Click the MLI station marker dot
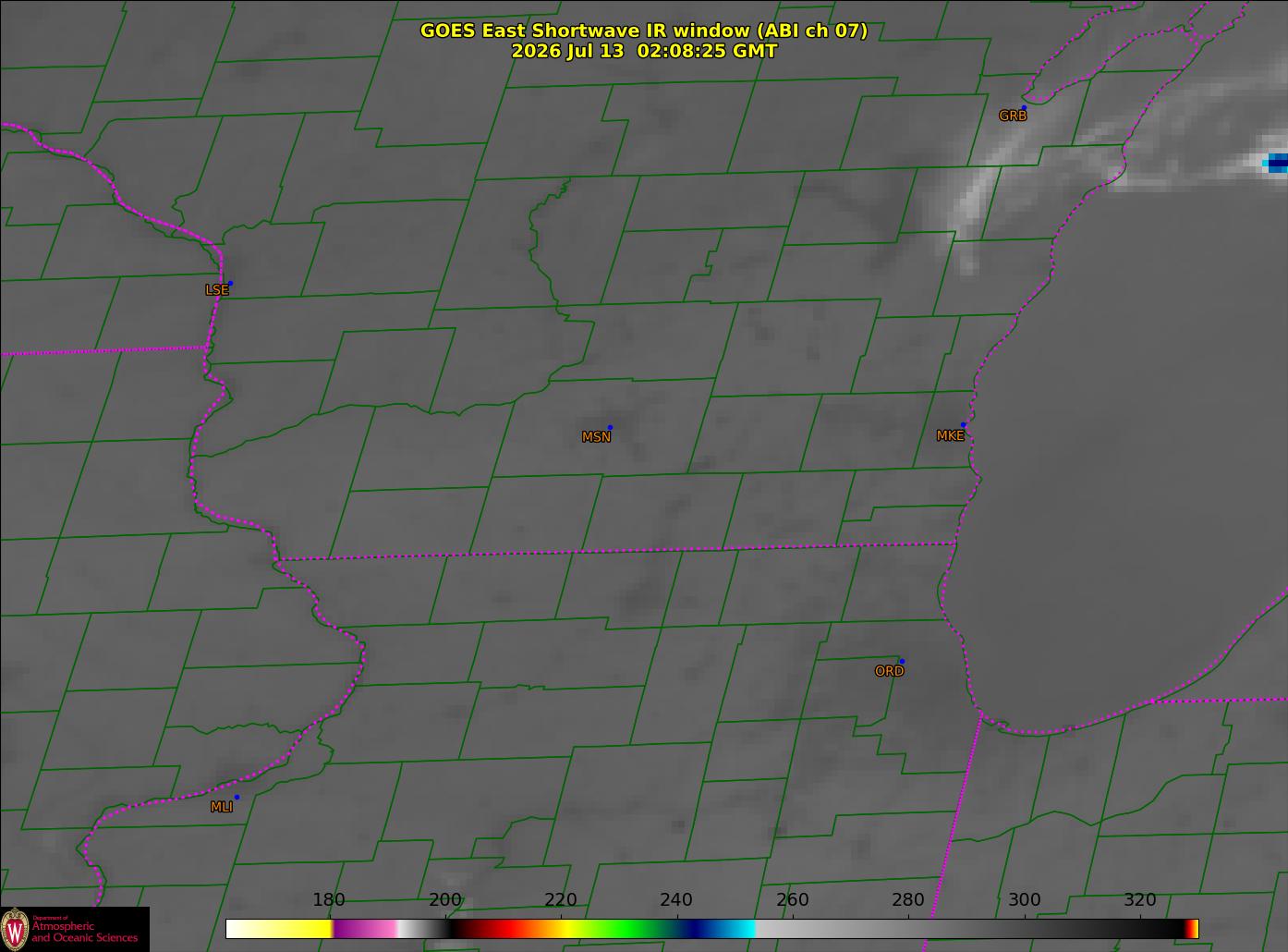 click(x=237, y=797)
